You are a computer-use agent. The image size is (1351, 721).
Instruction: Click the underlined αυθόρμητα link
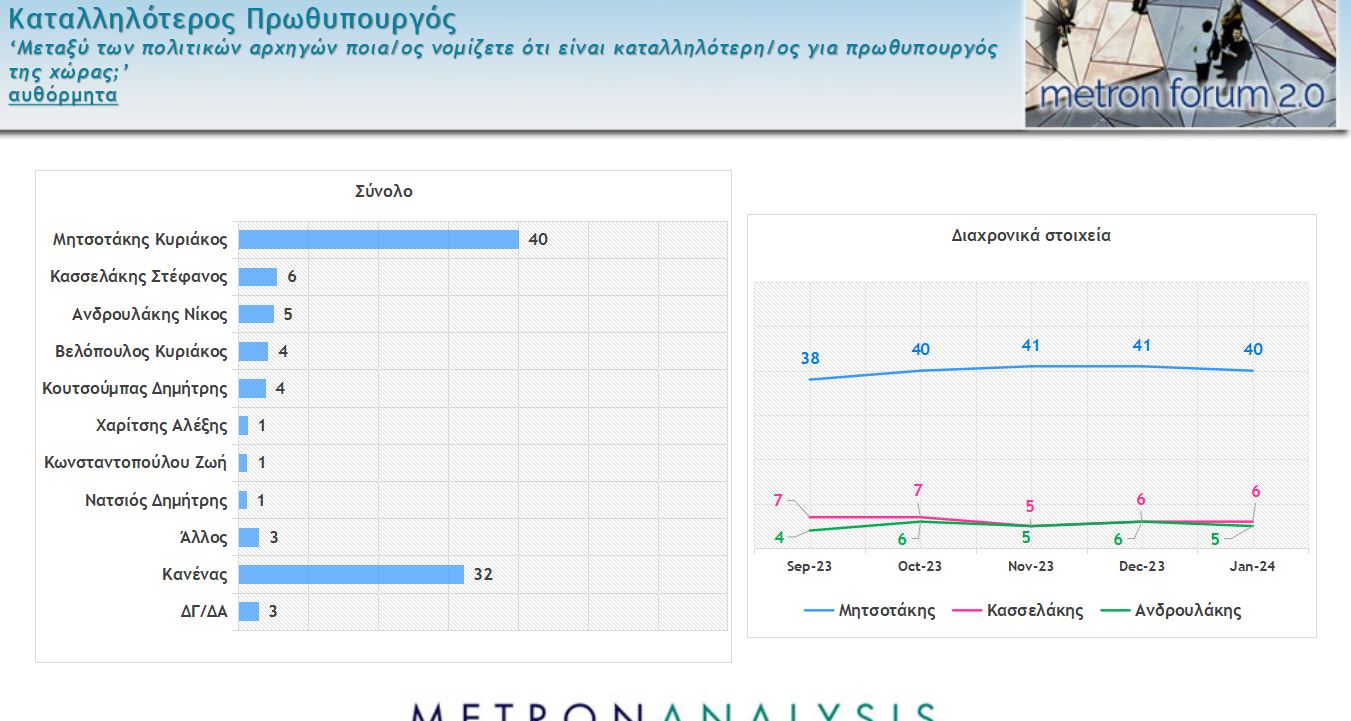63,96
